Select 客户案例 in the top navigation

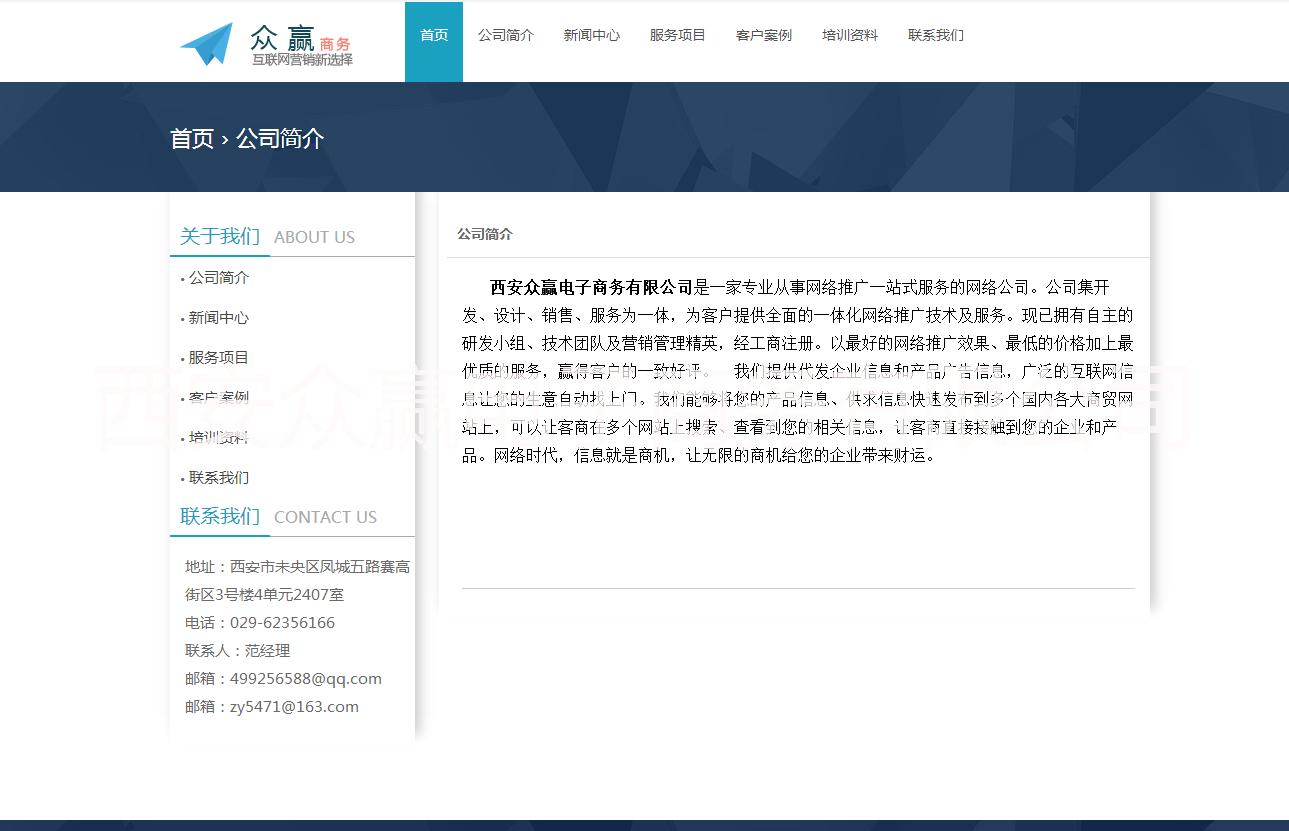click(764, 35)
